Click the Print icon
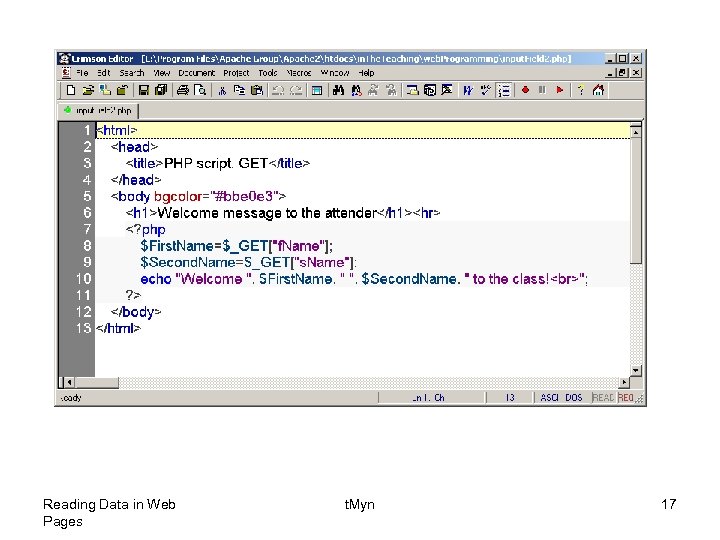720x540 pixels. click(183, 90)
